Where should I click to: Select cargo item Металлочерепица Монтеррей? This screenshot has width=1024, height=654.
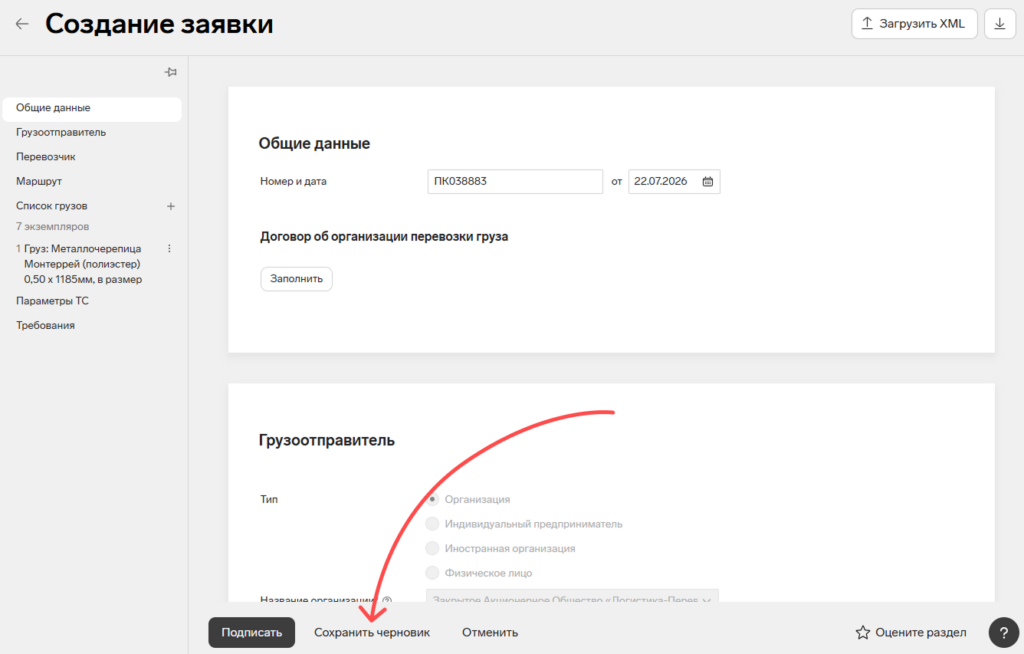(x=82, y=264)
